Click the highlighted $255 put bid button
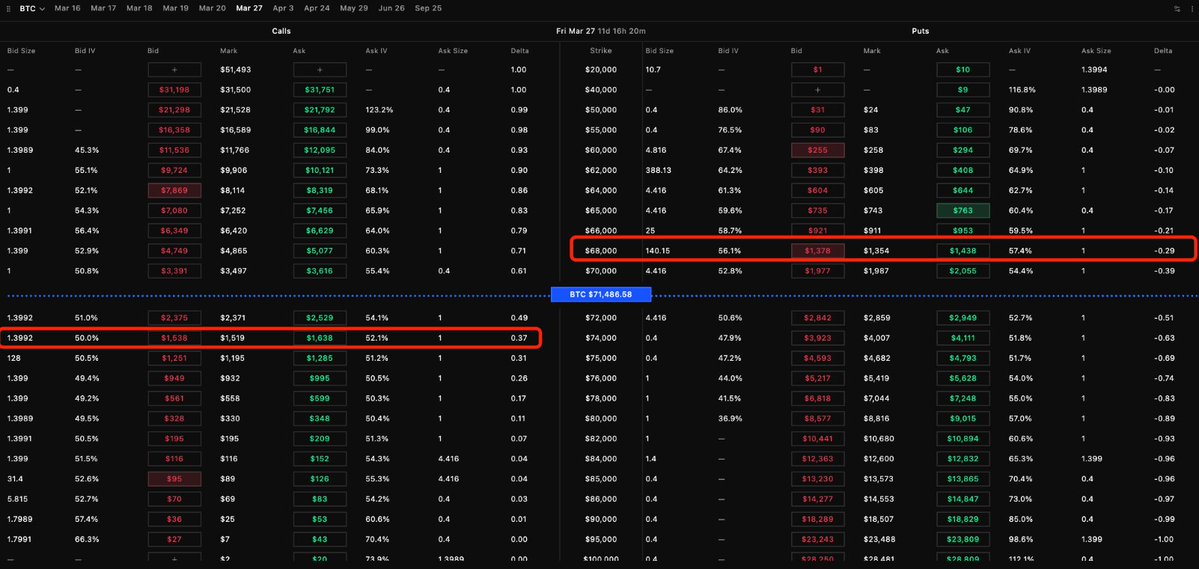This screenshot has height=569, width=1199. pos(817,150)
